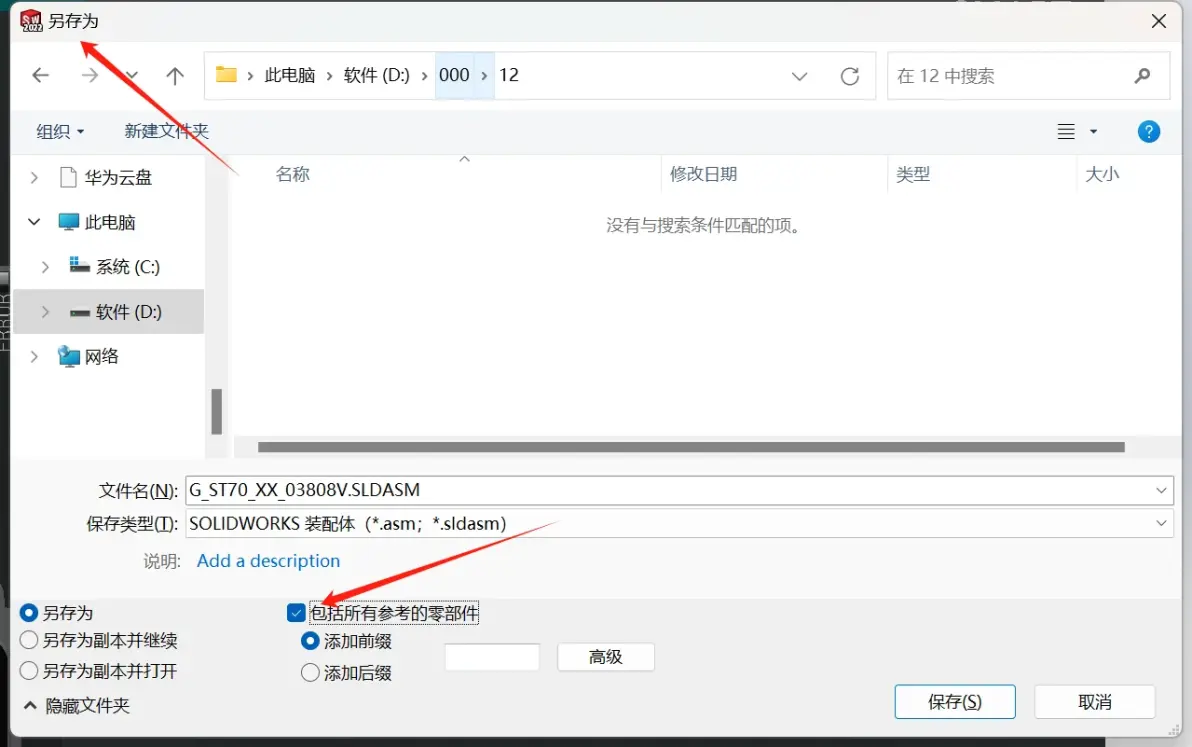The image size is (1192, 747).
Task: Select folder 12 in the address path
Action: coord(509,75)
